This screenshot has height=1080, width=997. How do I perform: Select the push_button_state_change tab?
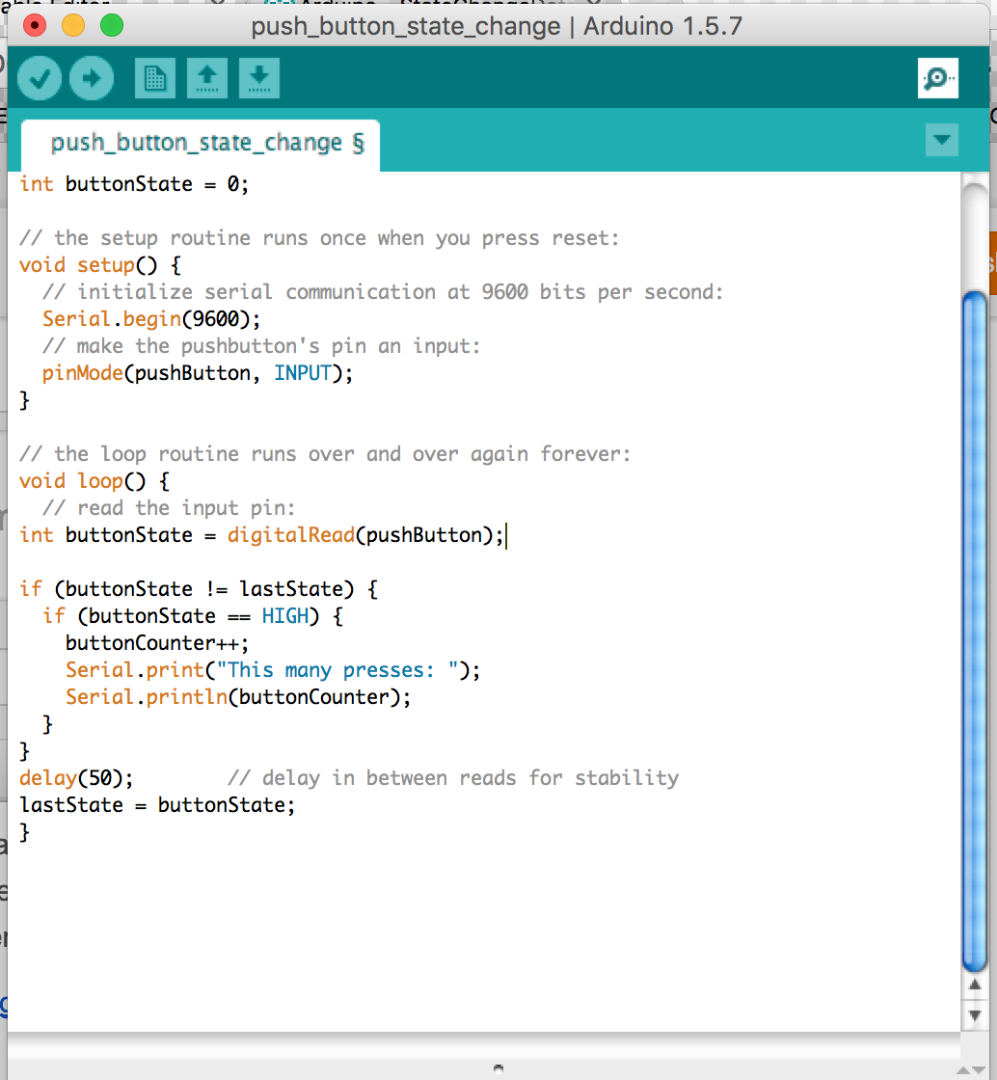tap(201, 144)
